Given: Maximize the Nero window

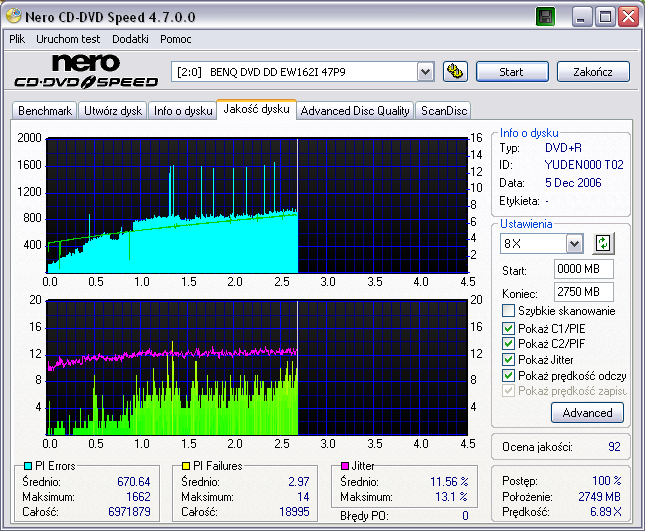Looking at the screenshot, I should click(x=605, y=17).
